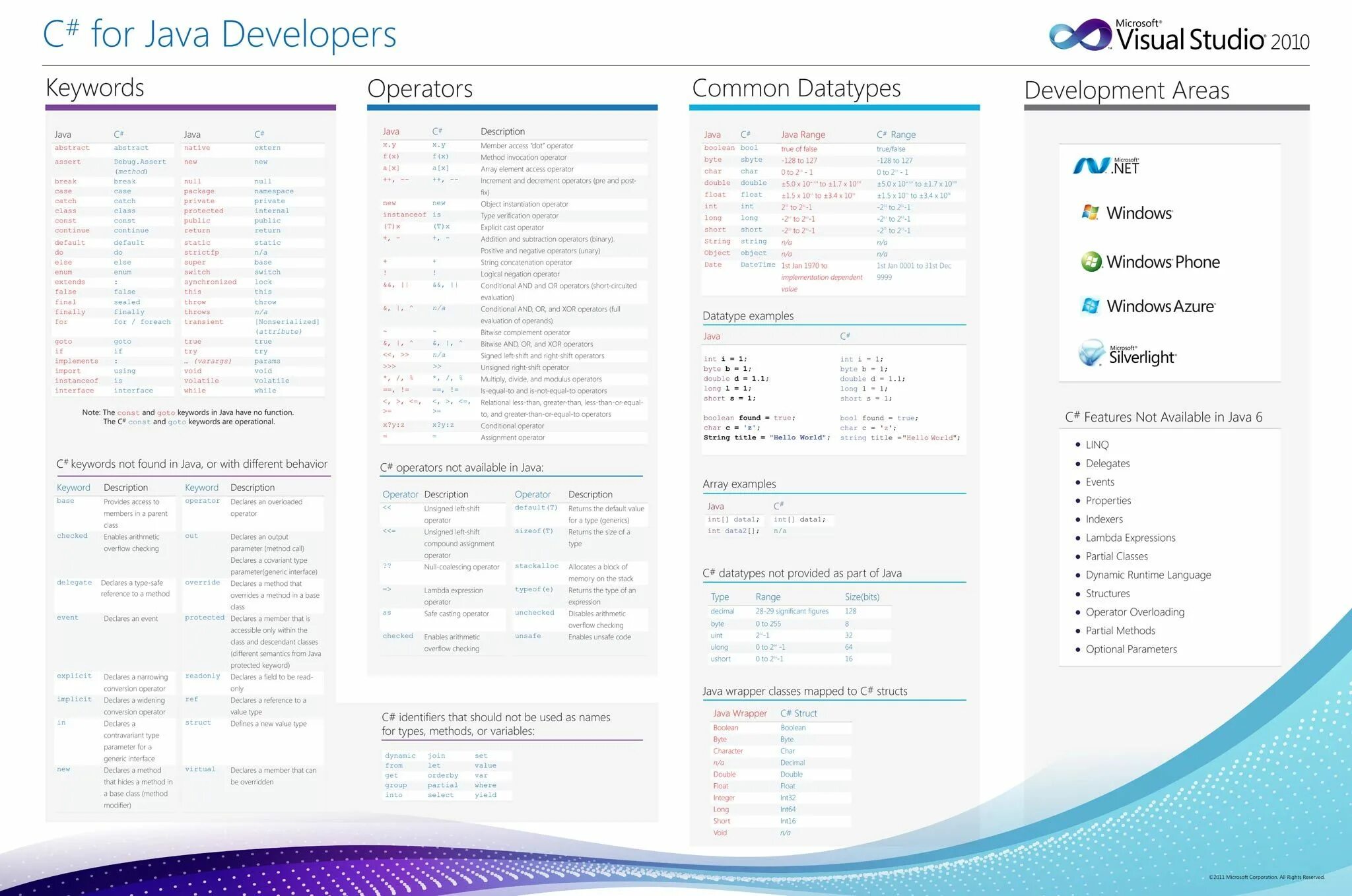Click 'Java wrapper classes mapped to C# structs' heading

click(x=804, y=691)
